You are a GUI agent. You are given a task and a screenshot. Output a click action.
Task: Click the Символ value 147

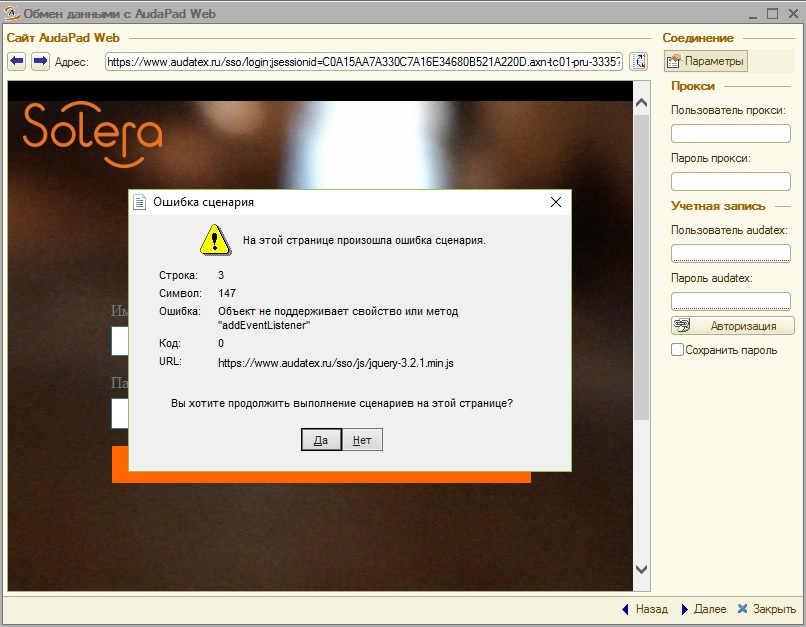click(x=227, y=293)
